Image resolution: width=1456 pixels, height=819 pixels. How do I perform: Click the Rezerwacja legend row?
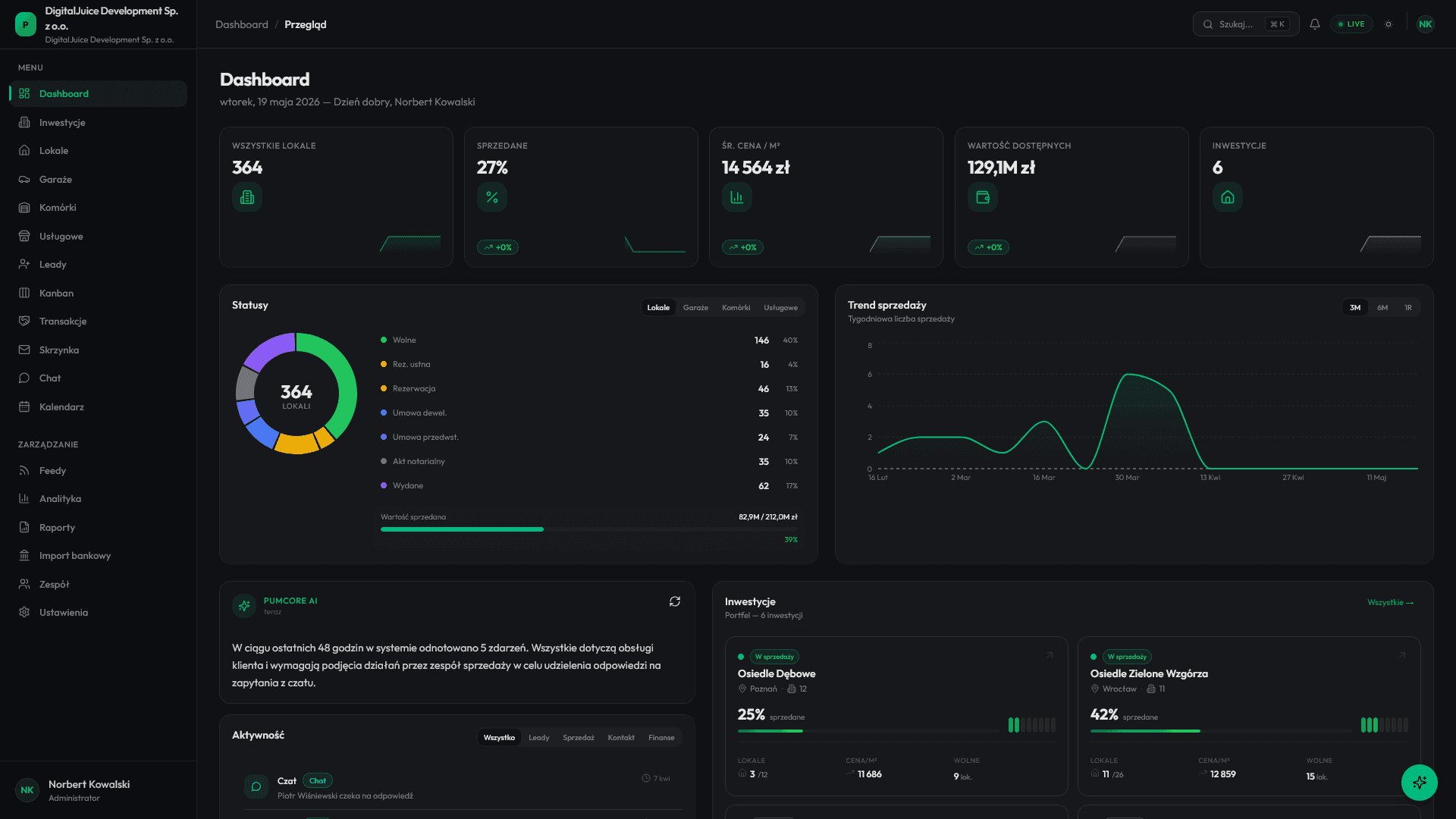coord(589,389)
